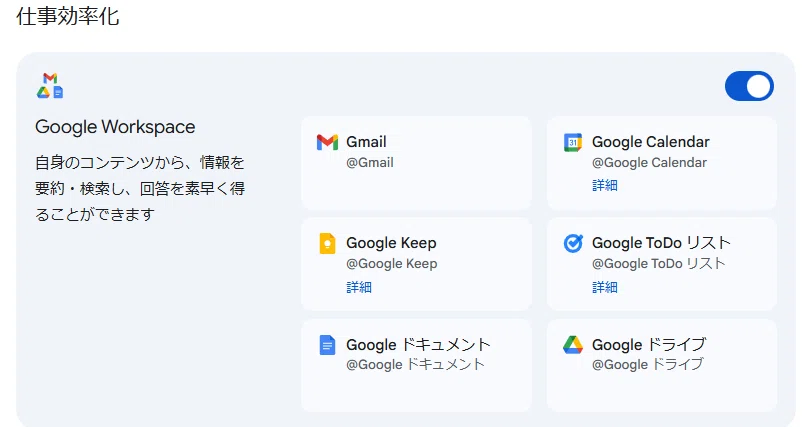Open the 詳細 link under Google ToDo リスト
811x427 pixels.
tap(605, 287)
